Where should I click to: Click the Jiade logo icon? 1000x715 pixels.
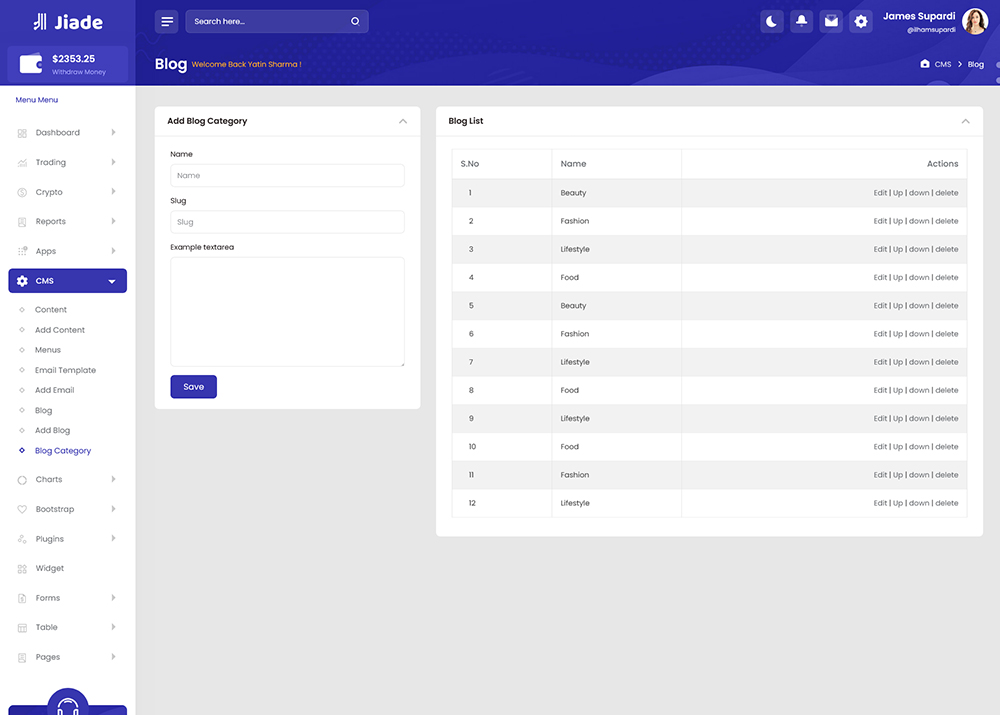point(39,21)
